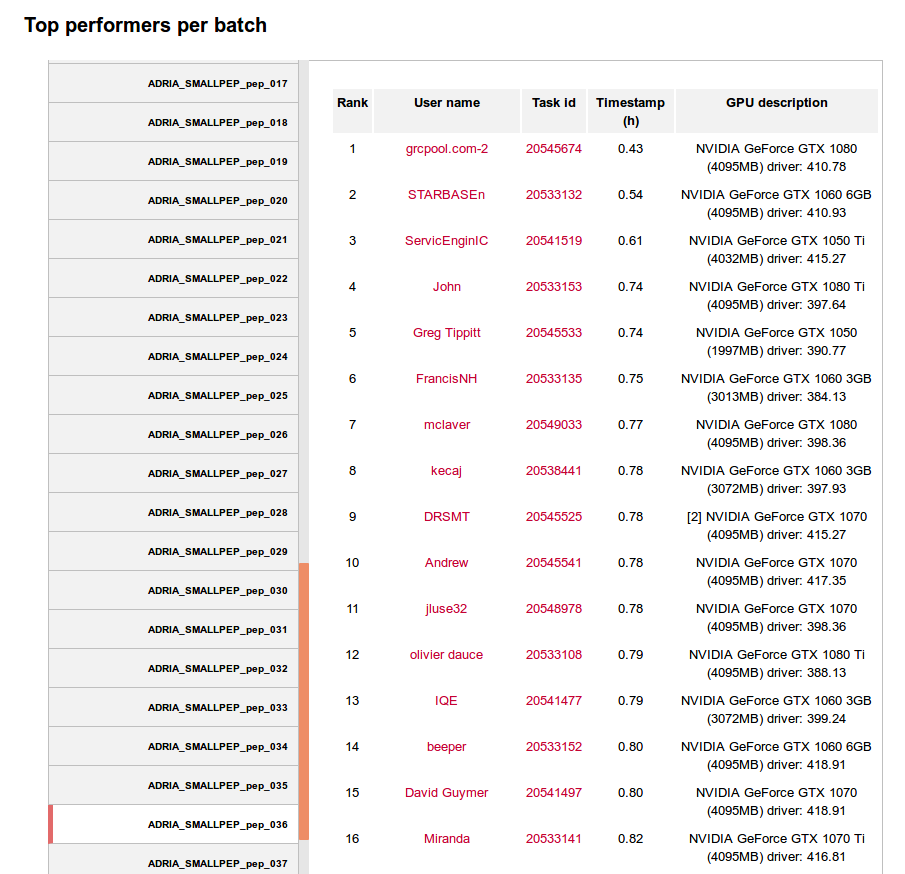Open task id 20545674

coord(553,149)
